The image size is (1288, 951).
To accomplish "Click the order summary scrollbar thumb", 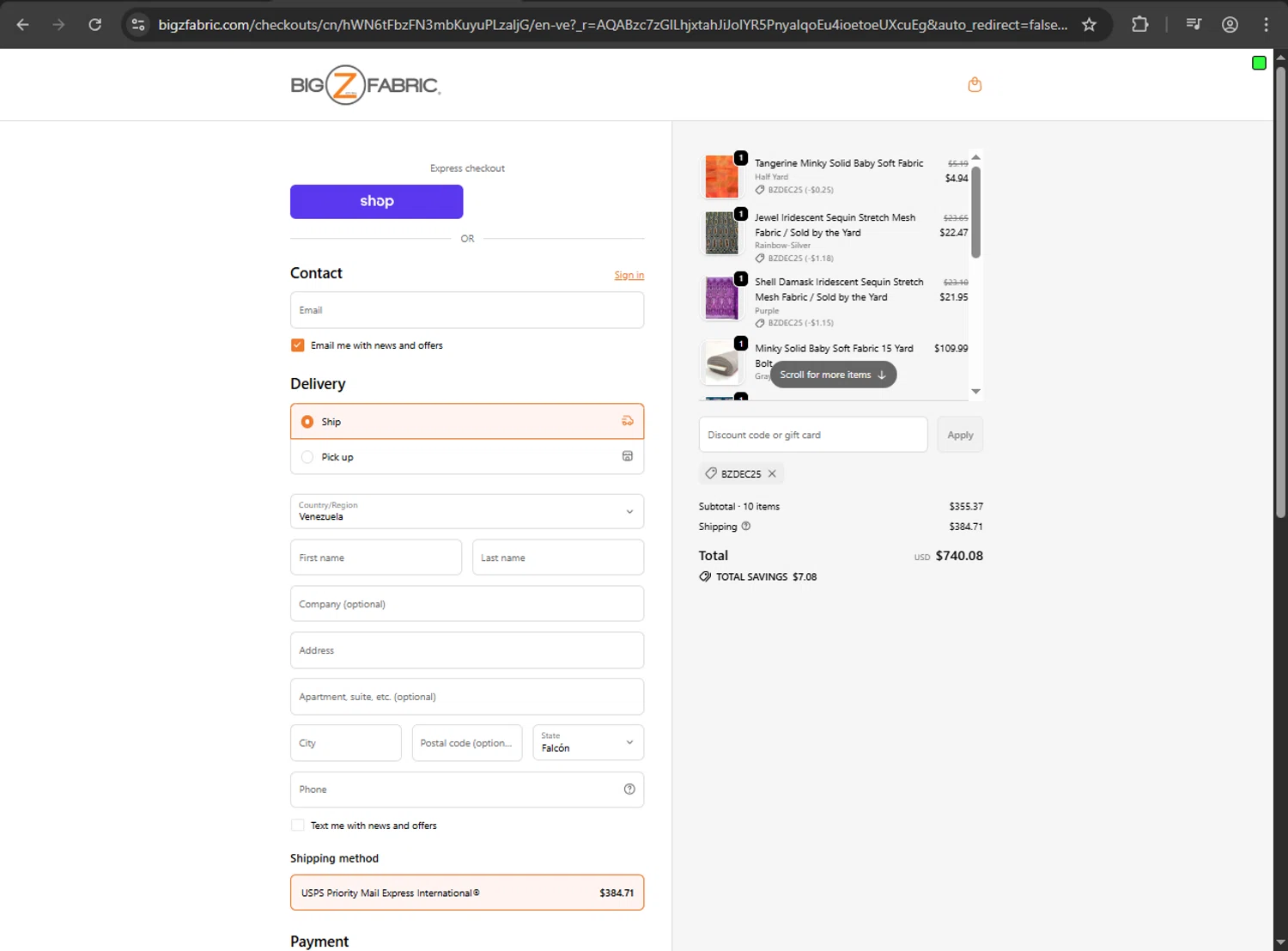I will pos(975,211).
